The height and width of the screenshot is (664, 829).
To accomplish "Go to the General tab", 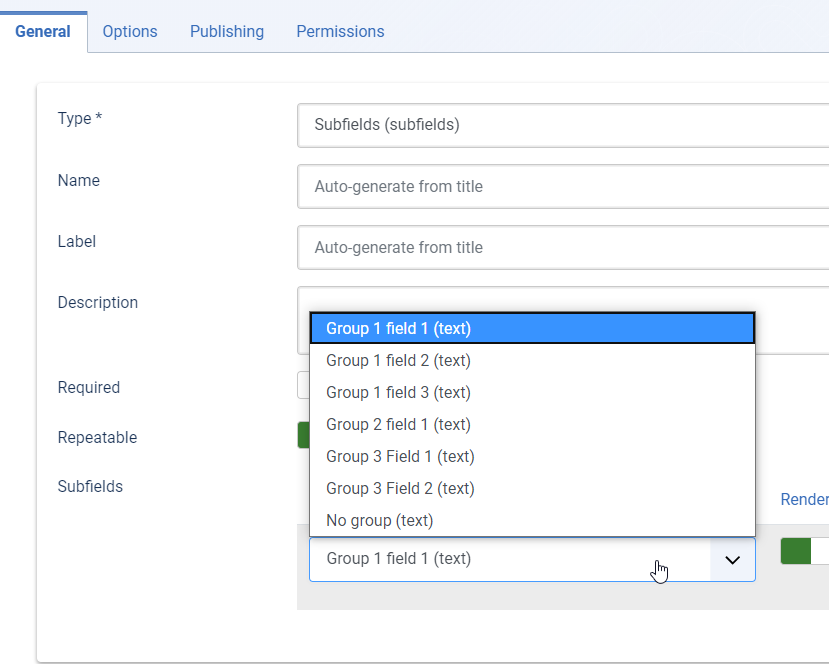I will click(43, 32).
